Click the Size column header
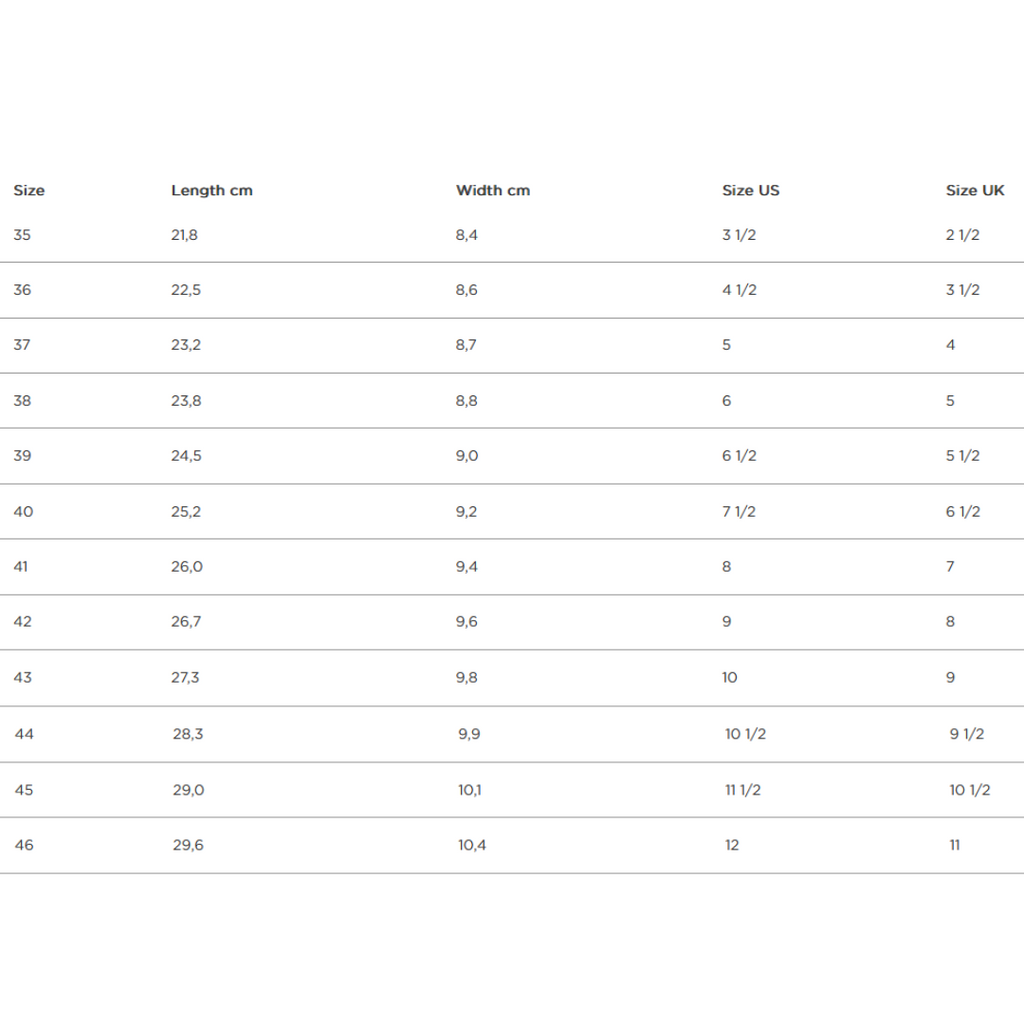The image size is (1024, 1024). [29, 190]
